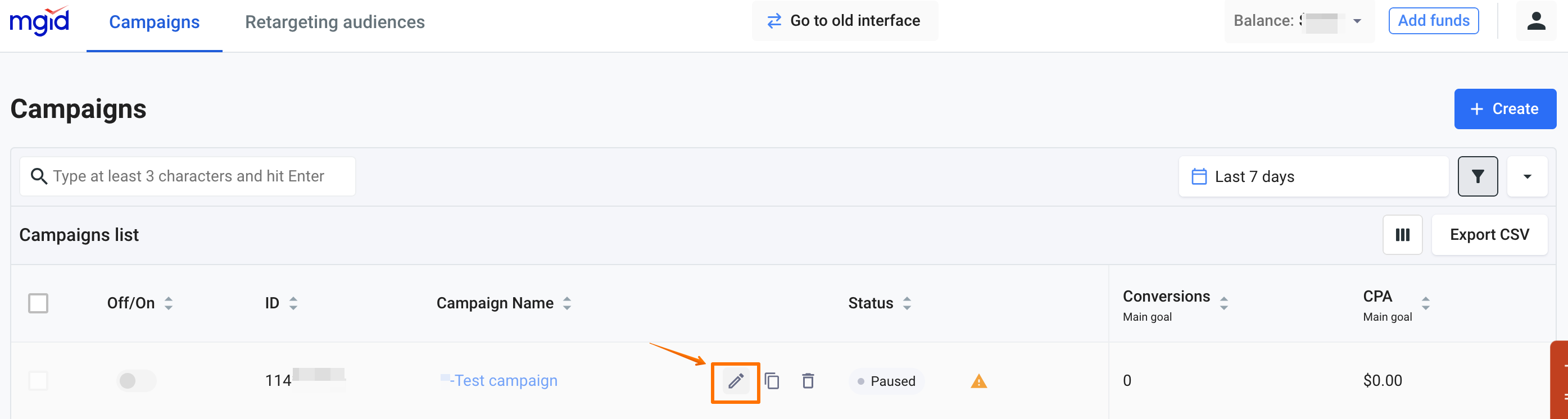Focus the campaign search field

click(x=189, y=176)
